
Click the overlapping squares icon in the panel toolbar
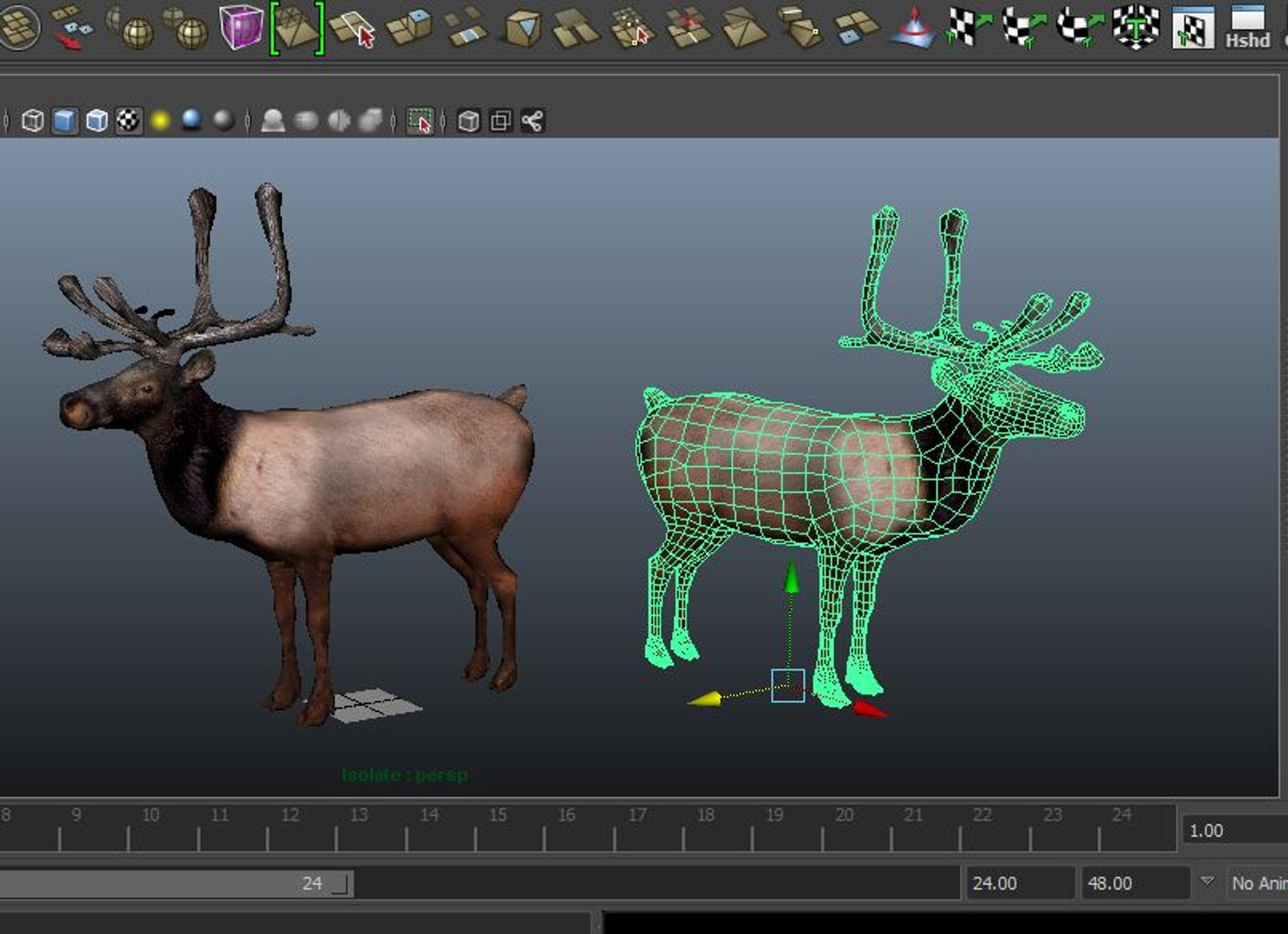500,121
